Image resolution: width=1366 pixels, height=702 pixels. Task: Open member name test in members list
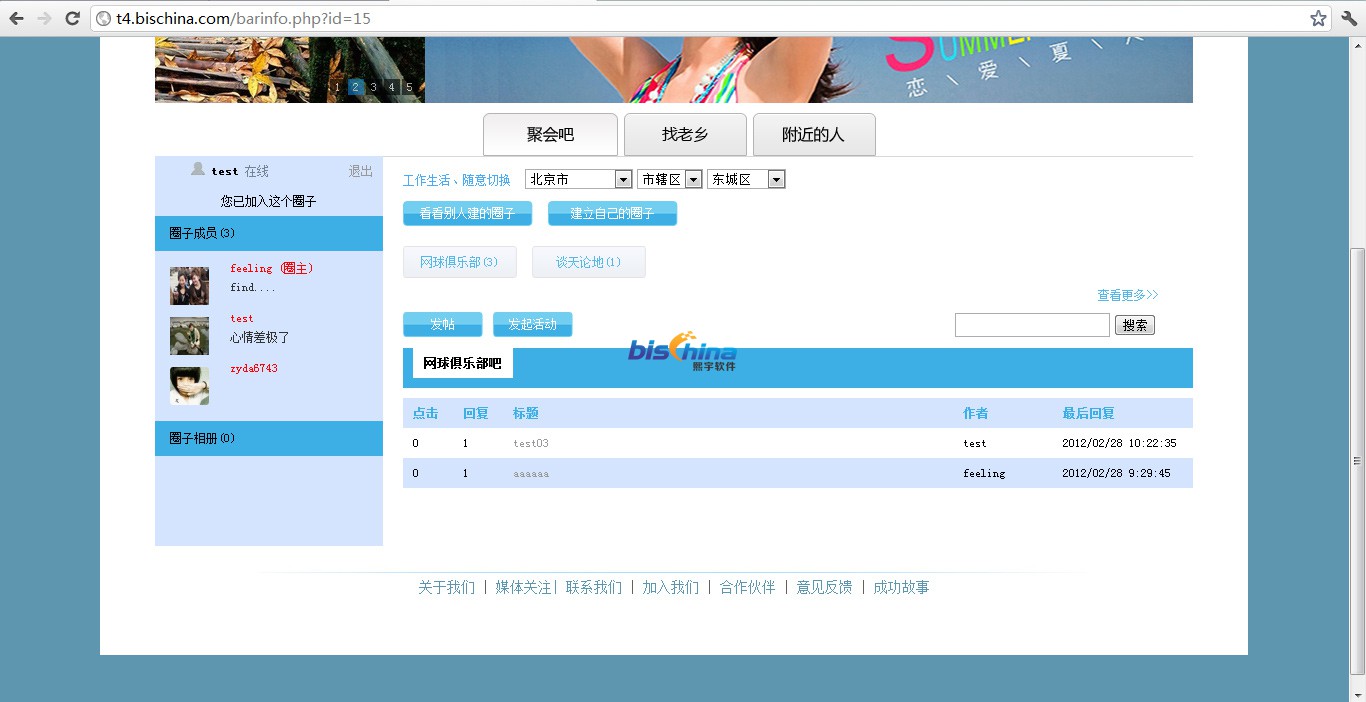242,318
